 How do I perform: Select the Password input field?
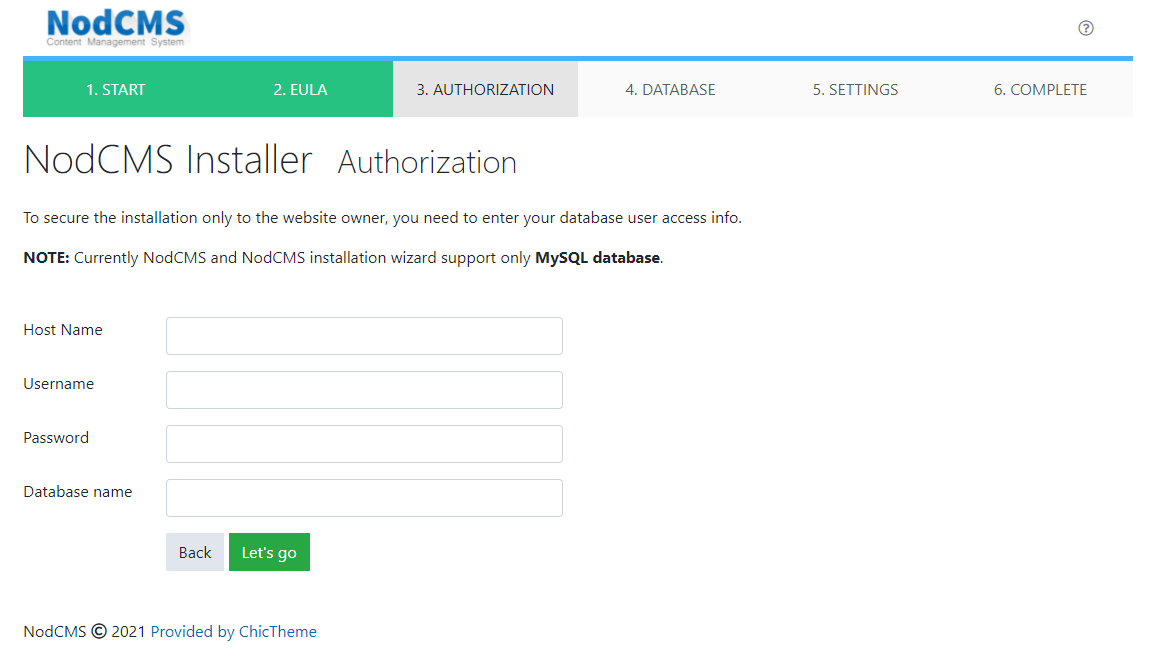pos(364,444)
